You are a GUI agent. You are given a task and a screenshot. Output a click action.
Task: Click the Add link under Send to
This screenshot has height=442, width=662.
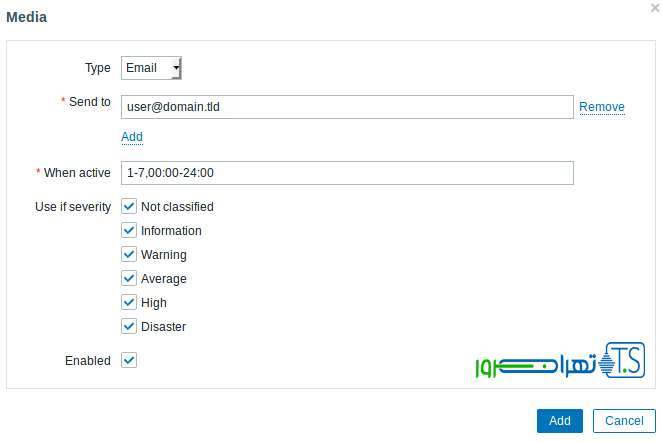[132, 136]
